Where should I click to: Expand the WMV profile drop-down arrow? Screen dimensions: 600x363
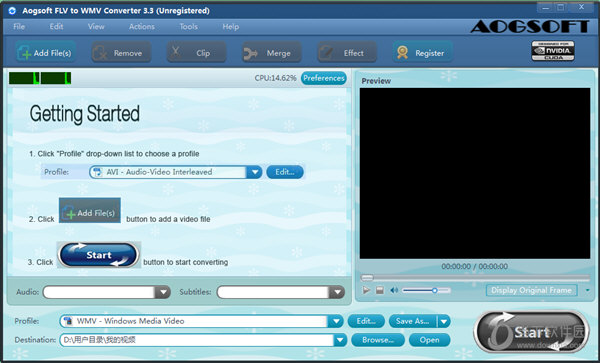336,321
